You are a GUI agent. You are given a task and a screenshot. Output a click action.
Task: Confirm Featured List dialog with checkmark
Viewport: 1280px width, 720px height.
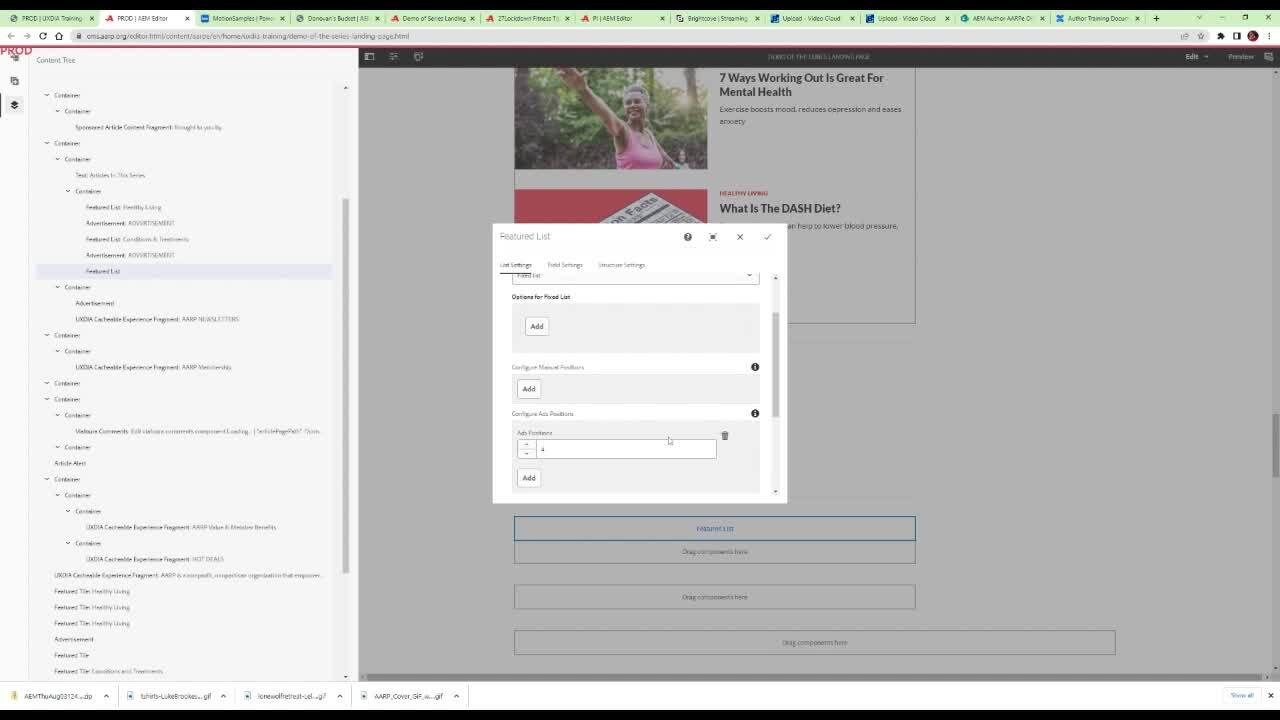(767, 237)
